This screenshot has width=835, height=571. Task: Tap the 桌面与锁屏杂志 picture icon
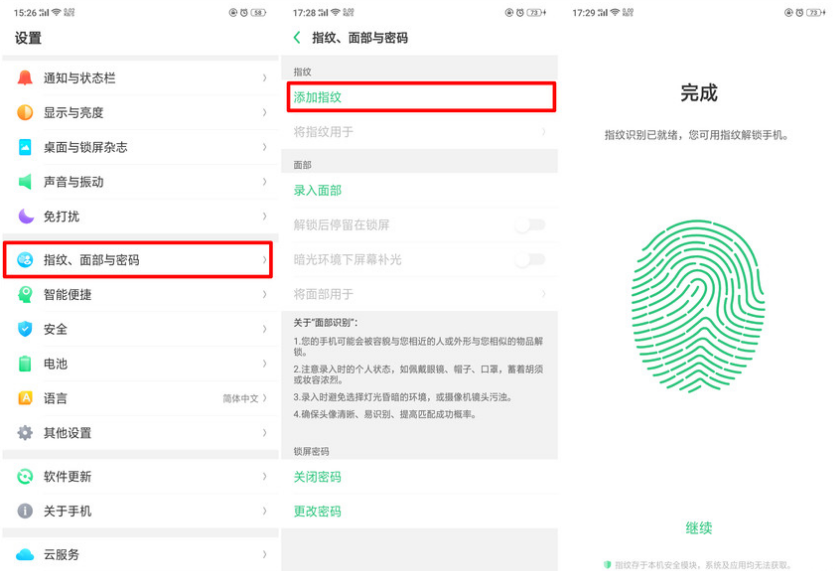(x=25, y=147)
